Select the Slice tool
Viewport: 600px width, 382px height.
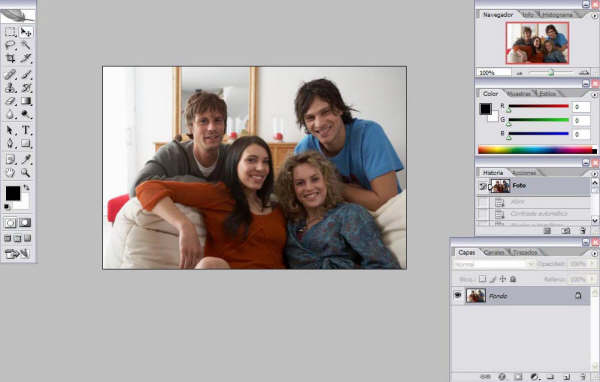tap(26, 58)
